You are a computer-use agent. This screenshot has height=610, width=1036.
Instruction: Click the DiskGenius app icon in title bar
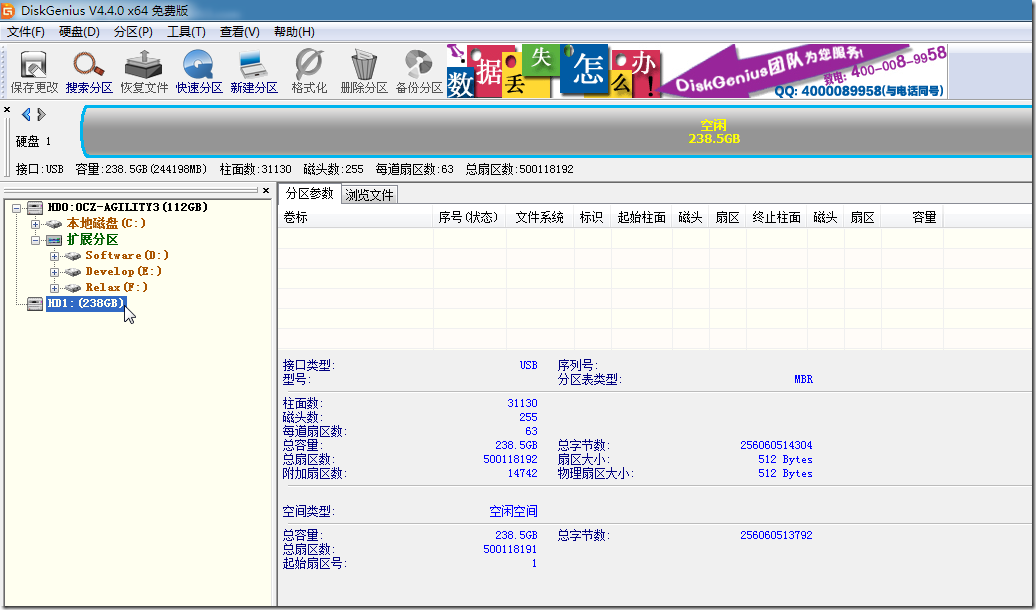click(x=9, y=11)
